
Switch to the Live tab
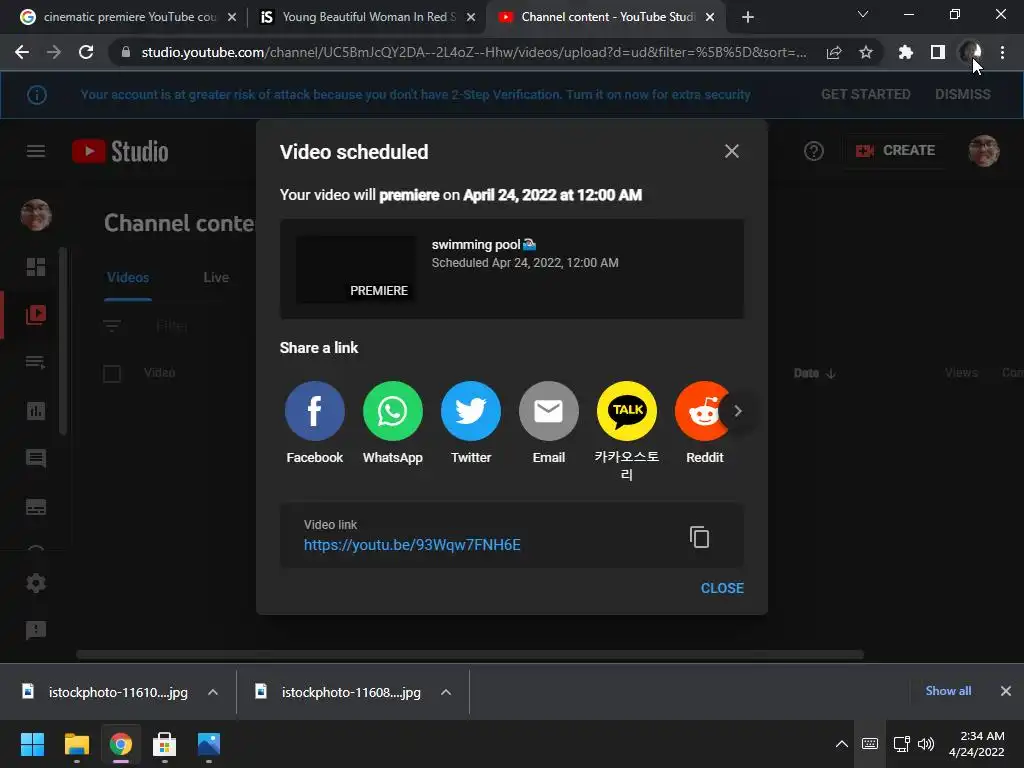coord(216,278)
